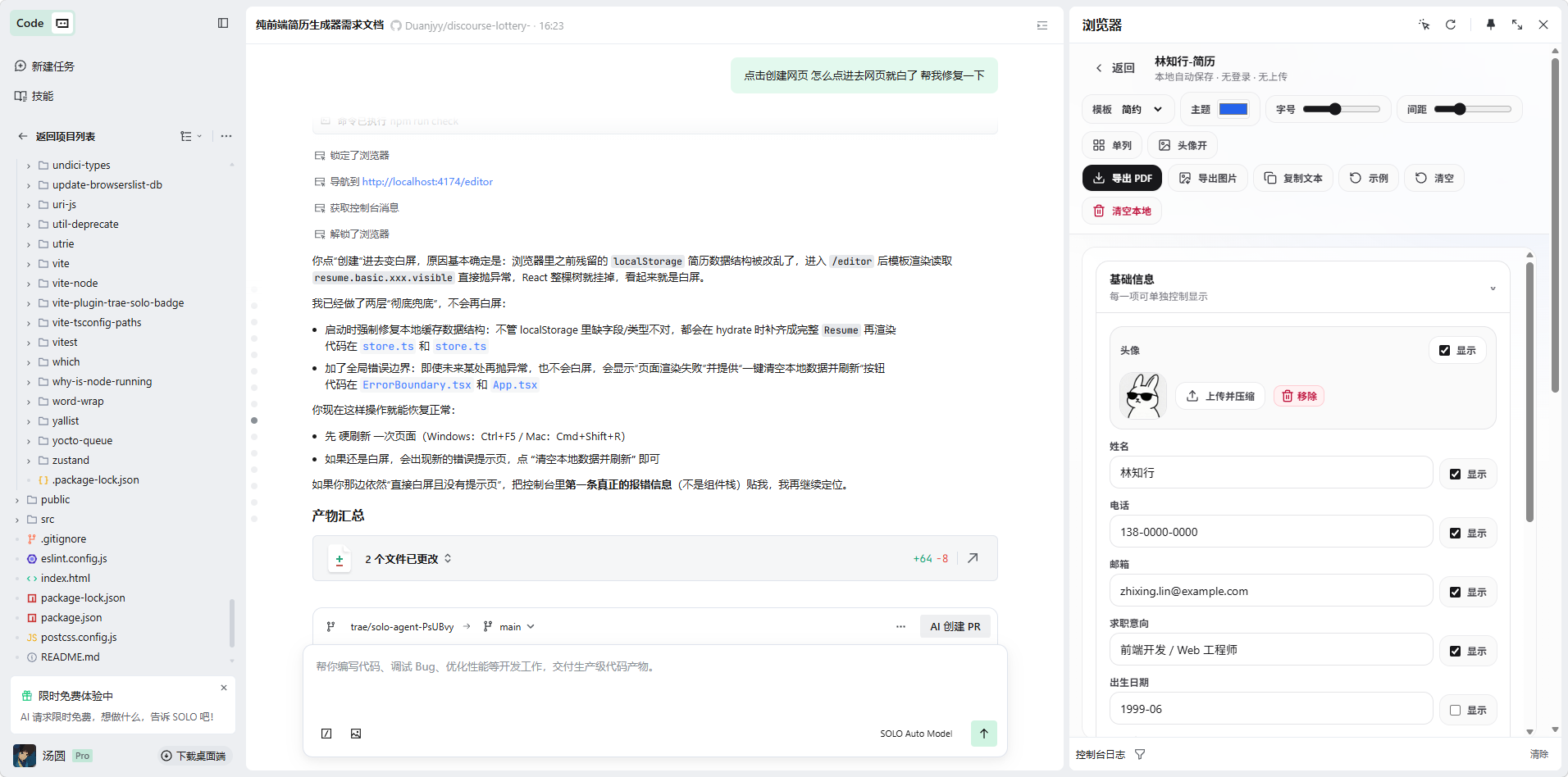
Task: Open the template dropdown showing 简约
Action: 1129,109
